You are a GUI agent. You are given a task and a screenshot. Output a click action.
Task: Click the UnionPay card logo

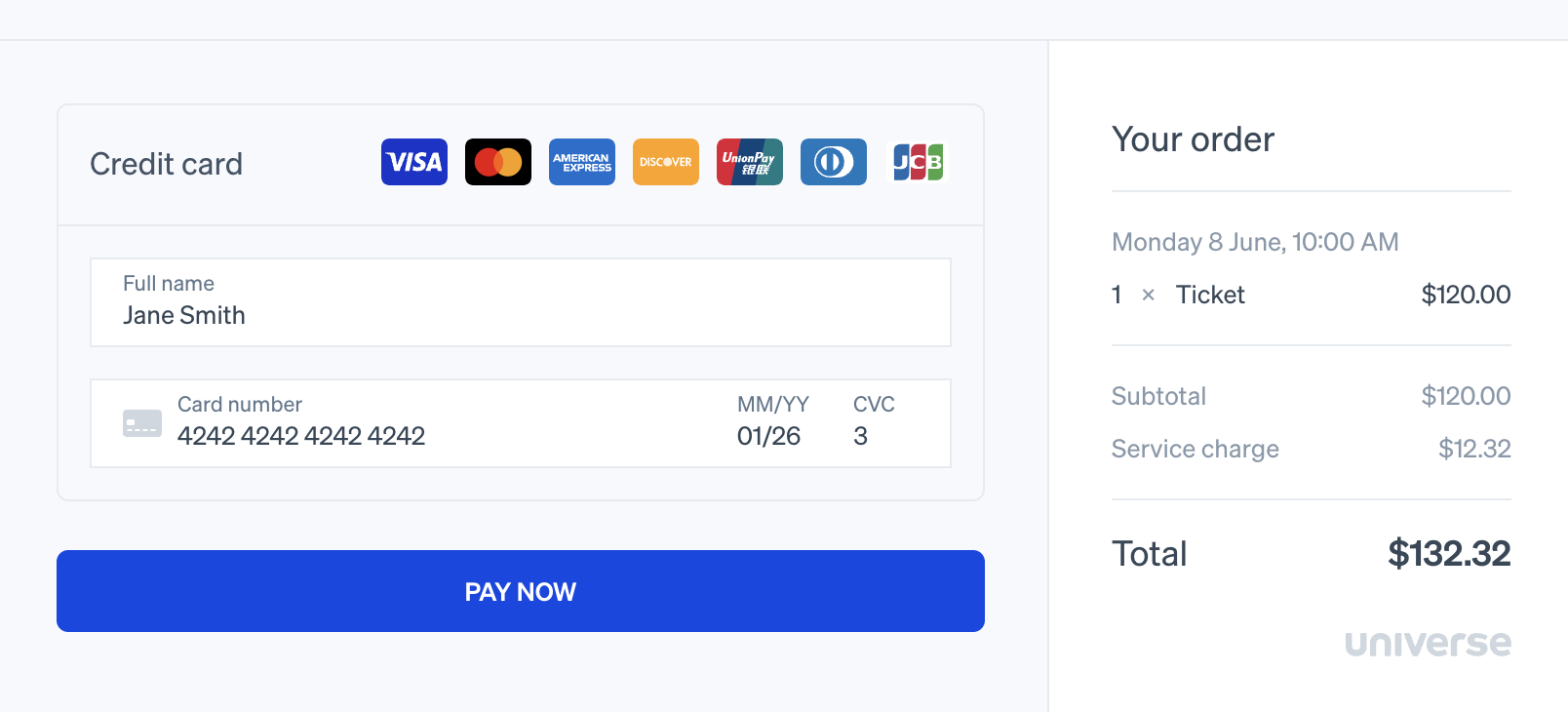(x=750, y=162)
